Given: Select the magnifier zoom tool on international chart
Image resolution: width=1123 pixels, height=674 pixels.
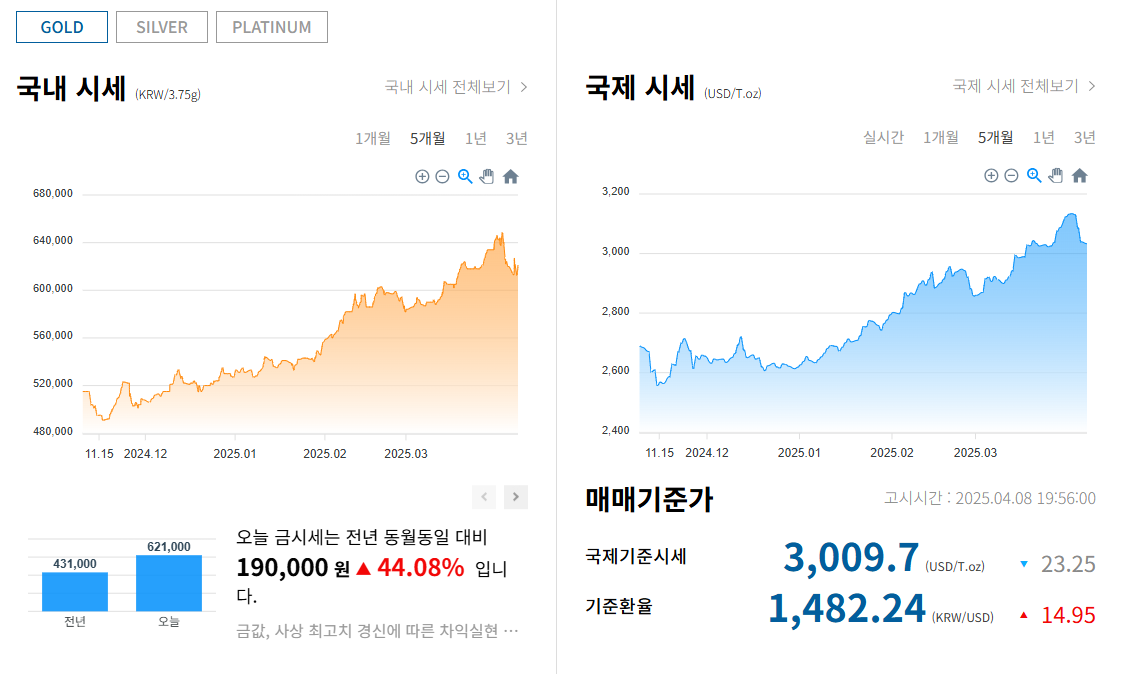Looking at the screenshot, I should (1032, 175).
